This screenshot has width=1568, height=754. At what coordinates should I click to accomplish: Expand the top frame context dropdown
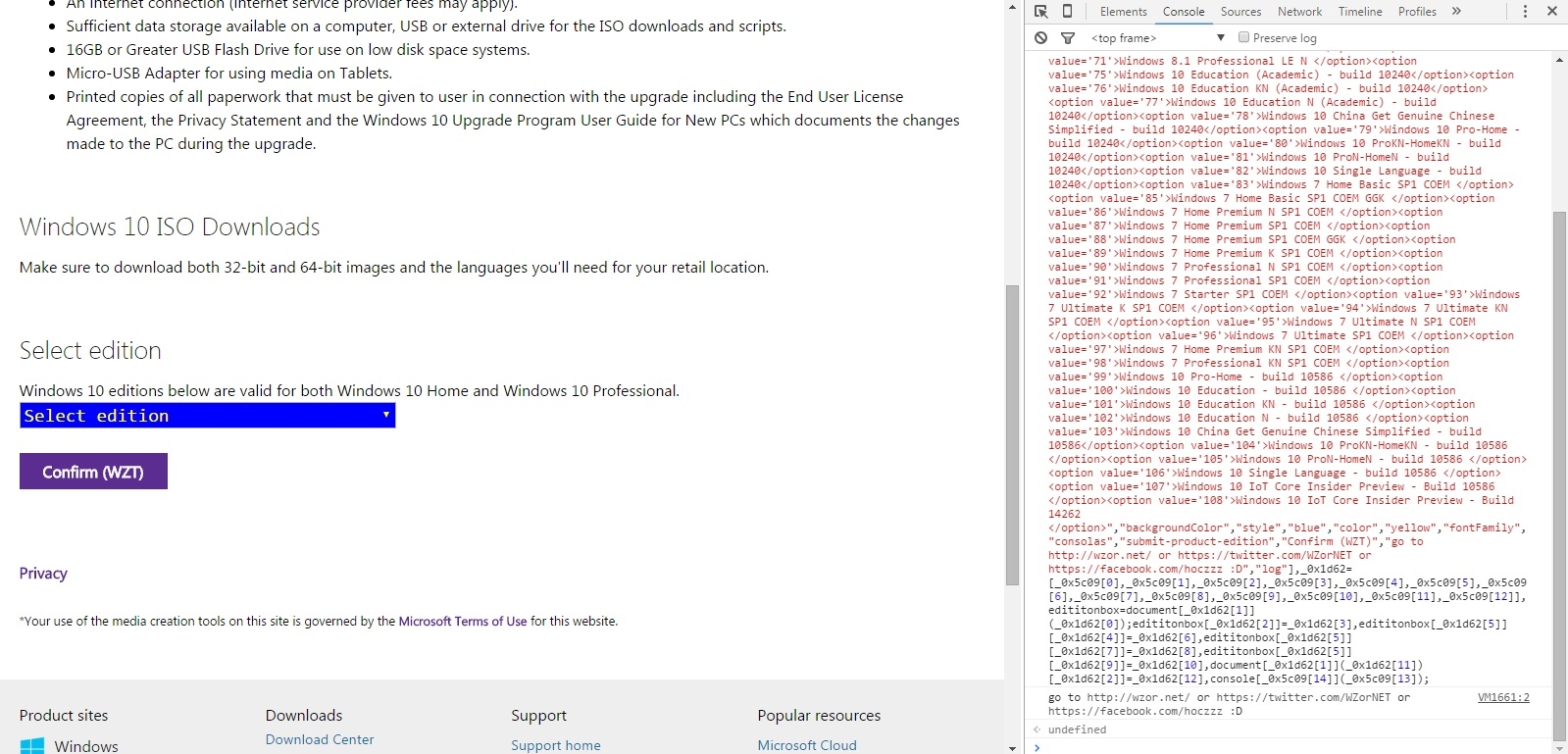[x=1159, y=38]
